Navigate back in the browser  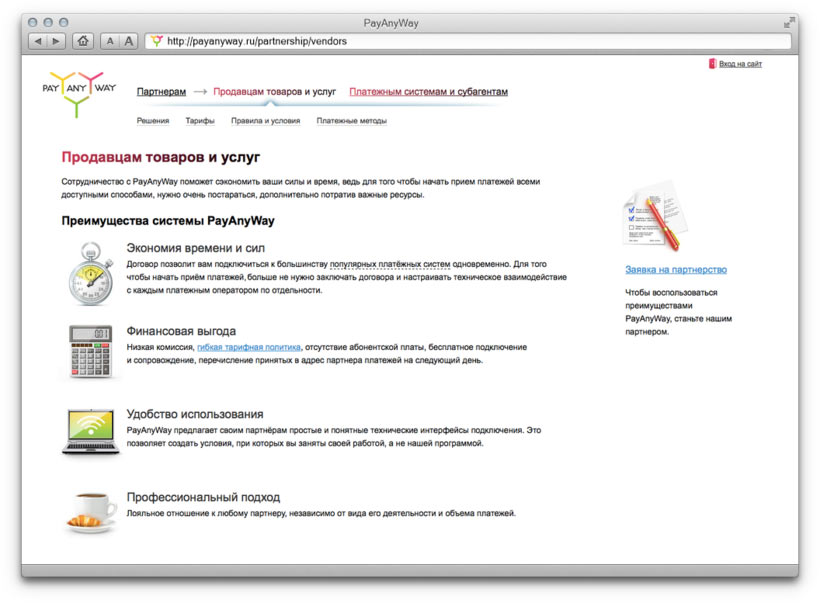pyautogui.click(x=38, y=41)
